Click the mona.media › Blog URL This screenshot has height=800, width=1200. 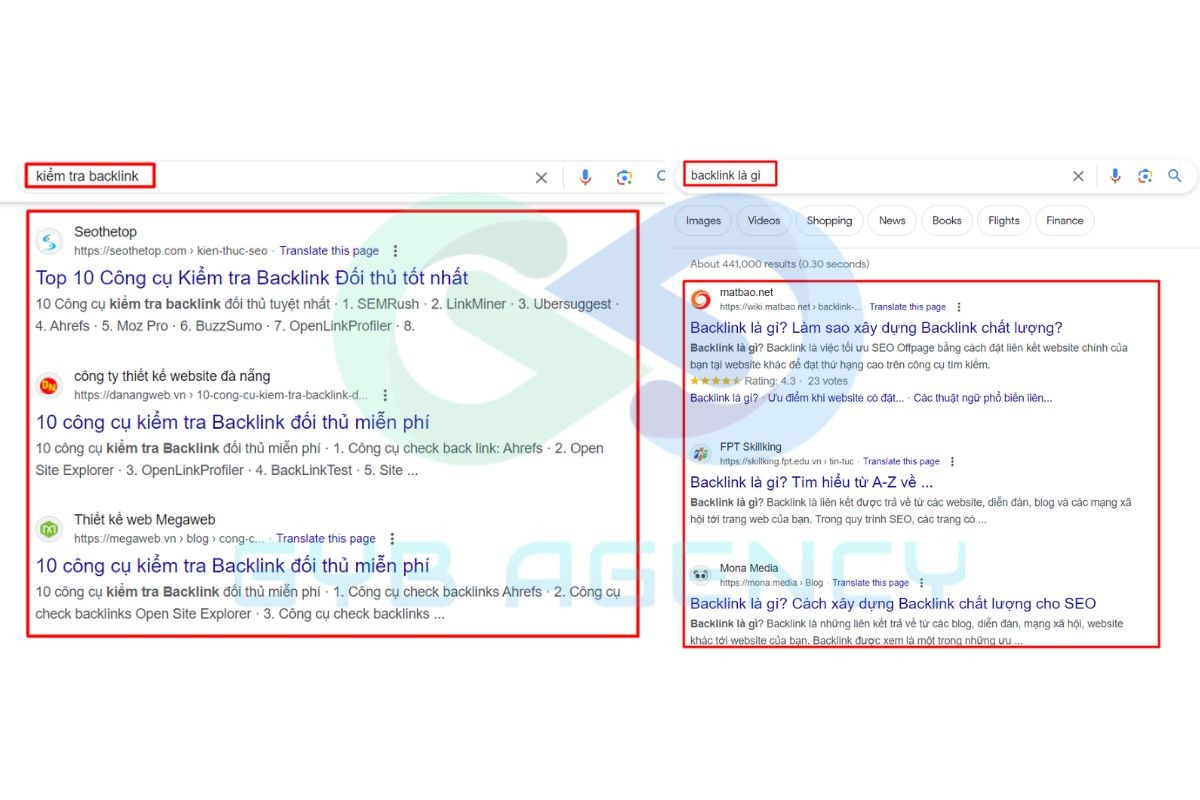coord(772,583)
